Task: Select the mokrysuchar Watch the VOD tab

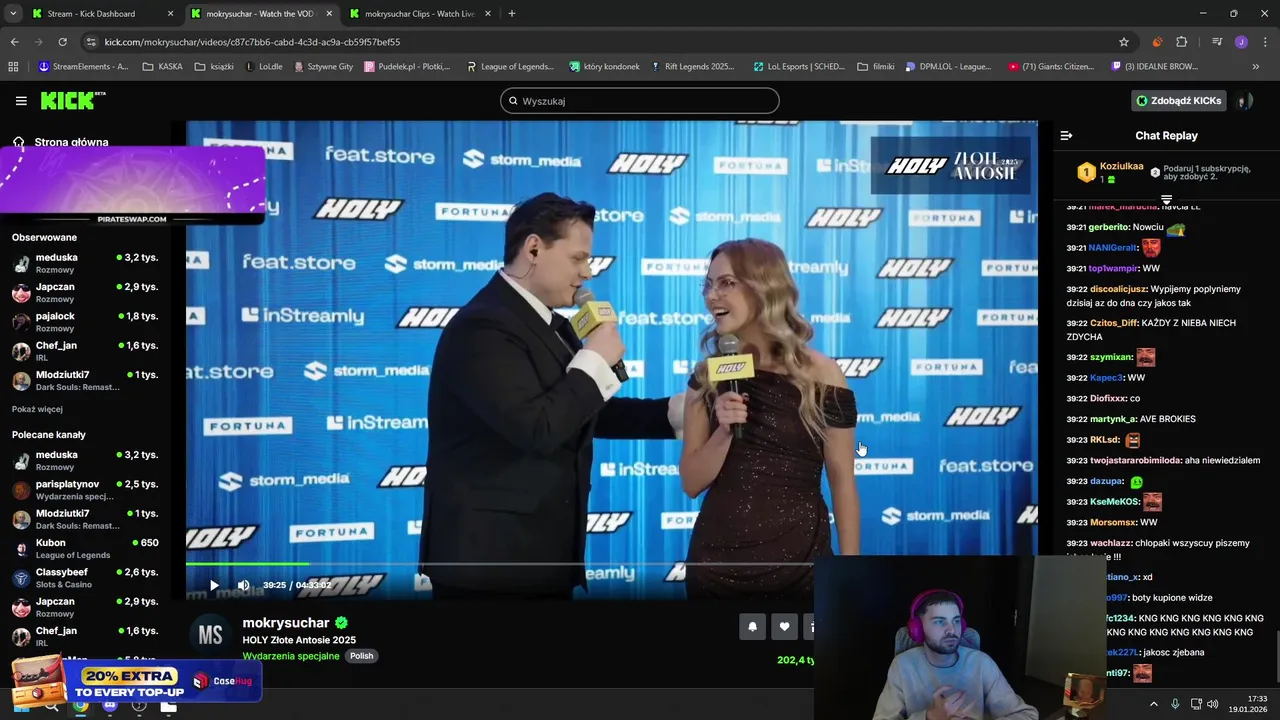Action: click(x=260, y=14)
